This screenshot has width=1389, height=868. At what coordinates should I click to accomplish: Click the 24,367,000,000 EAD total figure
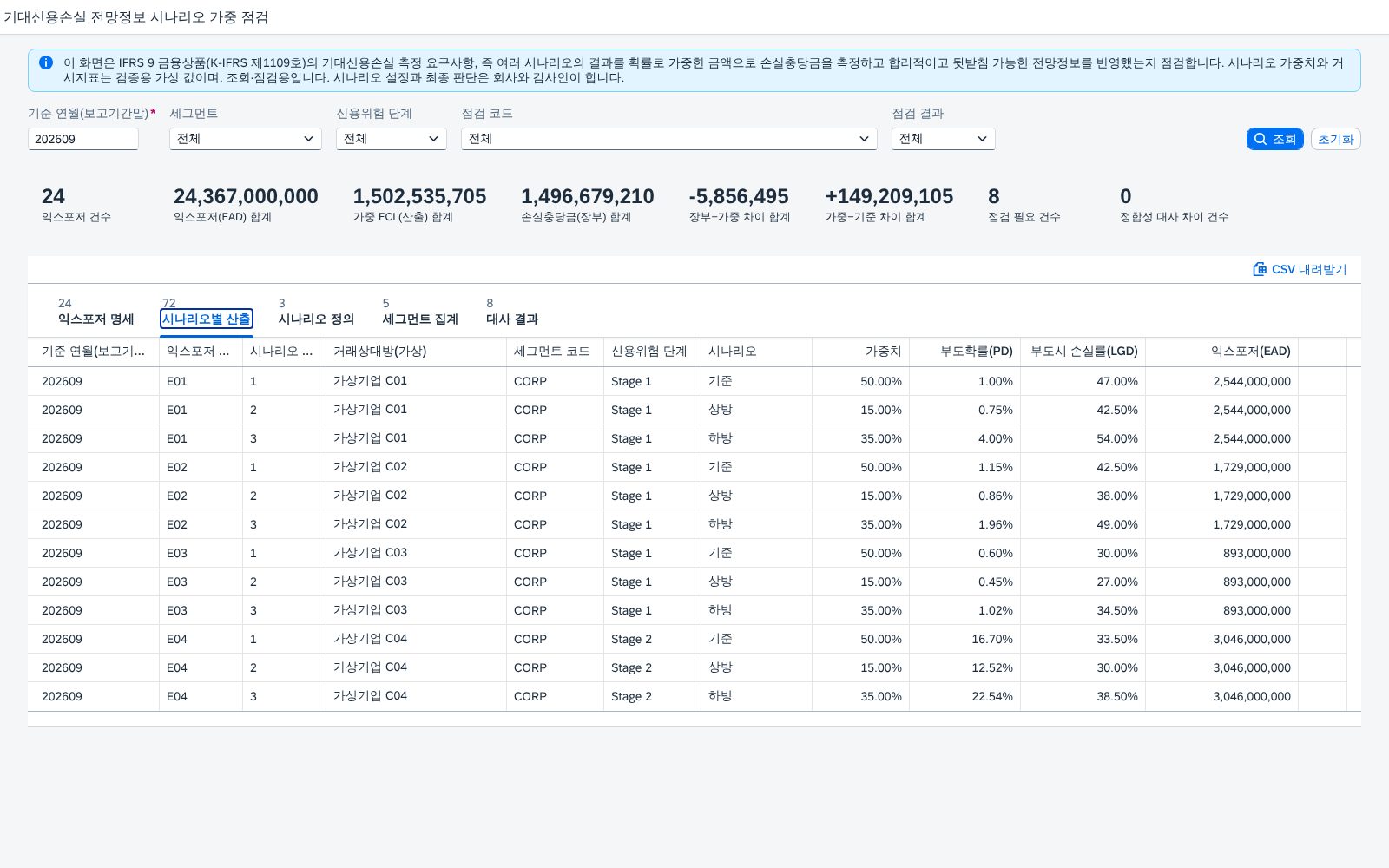[x=246, y=196]
